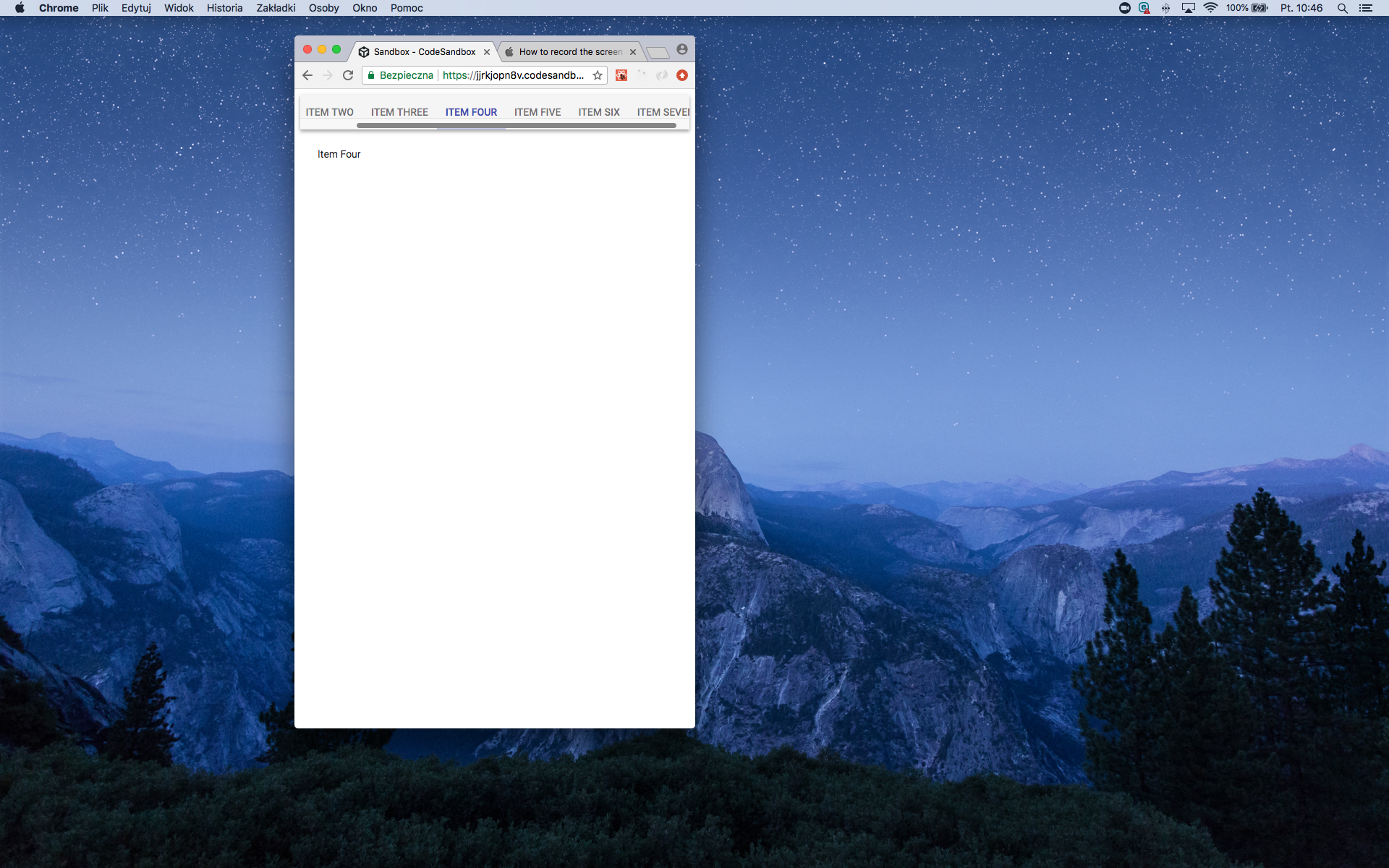Reload the CodeSandbox page
The width and height of the screenshot is (1389, 868).
coord(348,75)
